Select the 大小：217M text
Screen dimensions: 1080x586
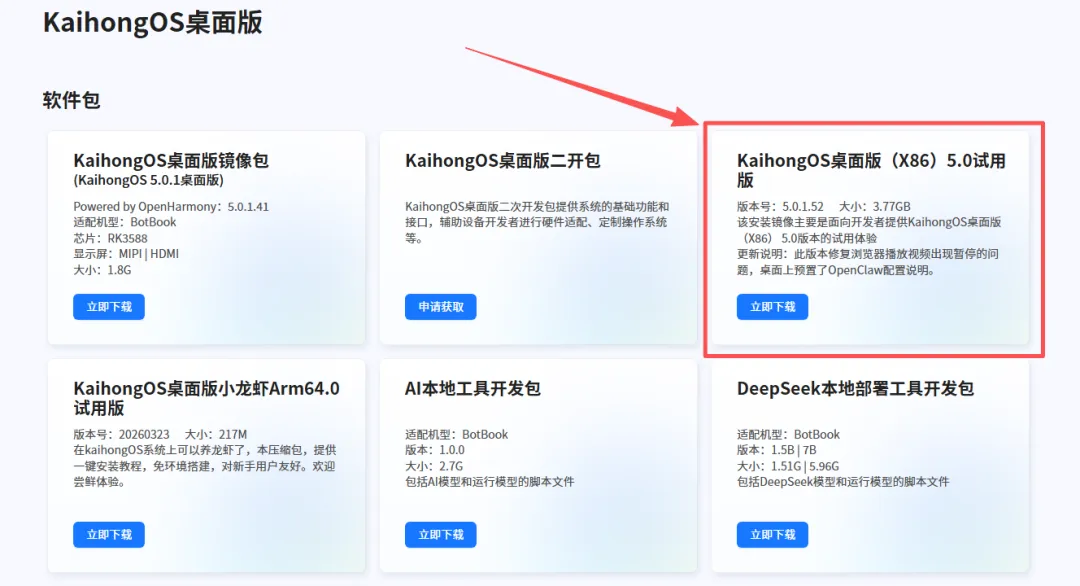(x=216, y=435)
